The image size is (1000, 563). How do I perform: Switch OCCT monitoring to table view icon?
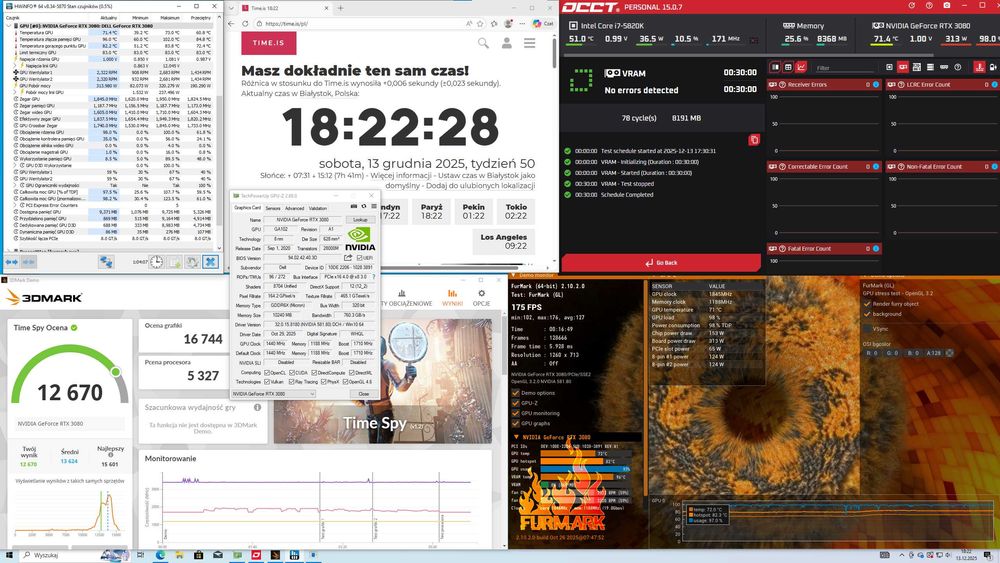click(x=788, y=67)
